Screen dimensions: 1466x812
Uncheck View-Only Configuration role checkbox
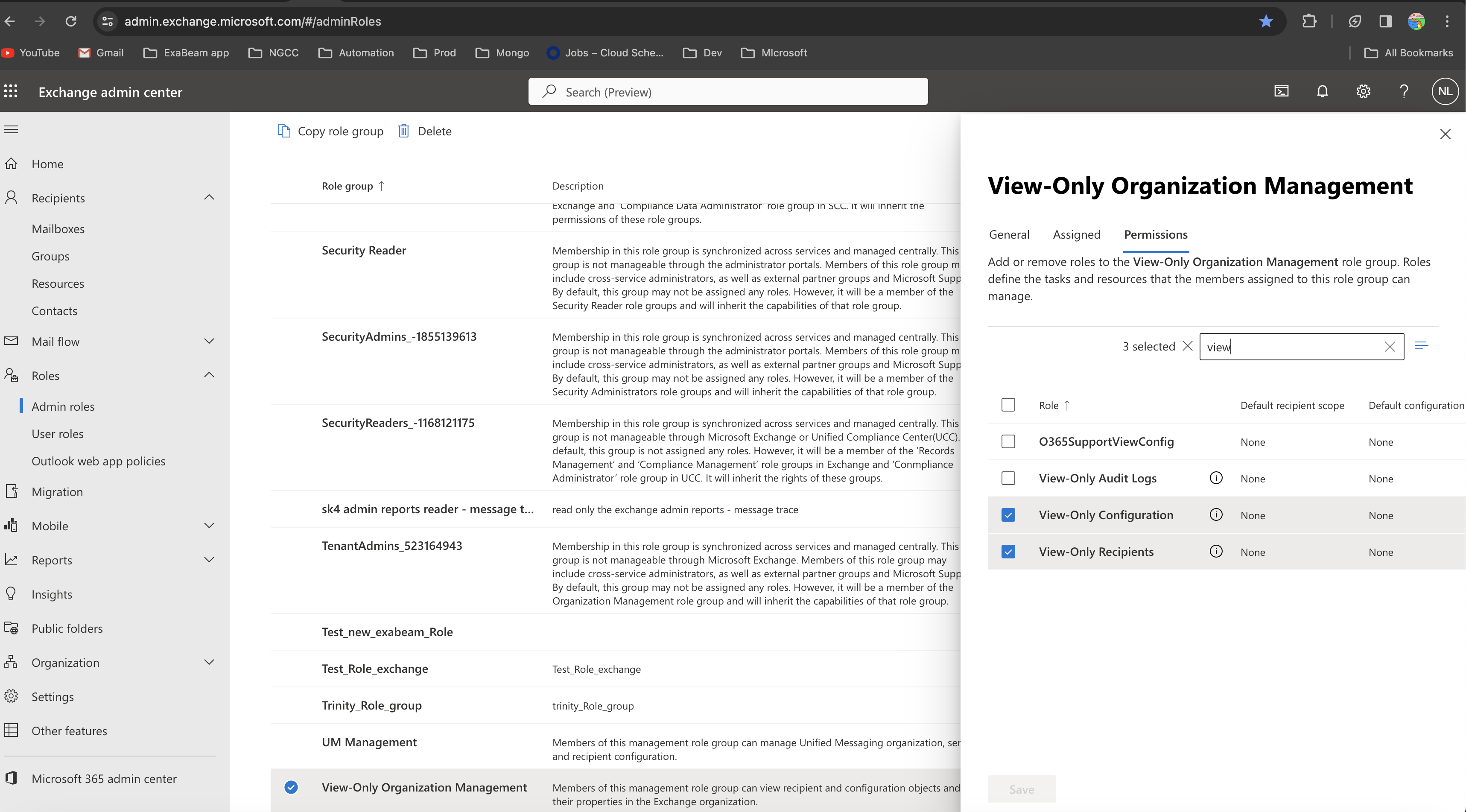[1008, 515]
